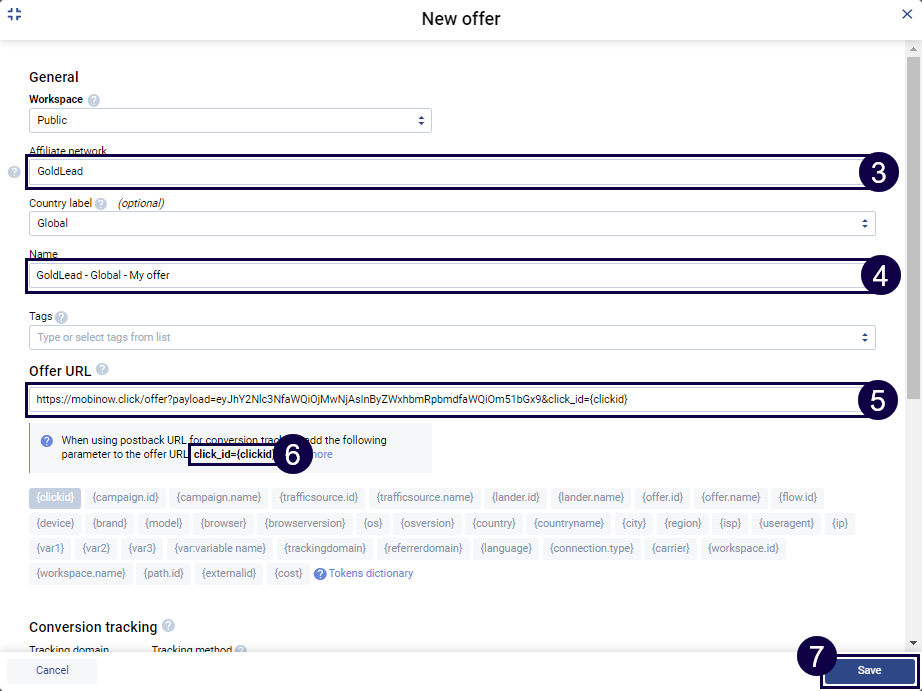Screen dimensions: 922x691
Task: Click the question icon left of Affiliate network
Action: [x=14, y=172]
